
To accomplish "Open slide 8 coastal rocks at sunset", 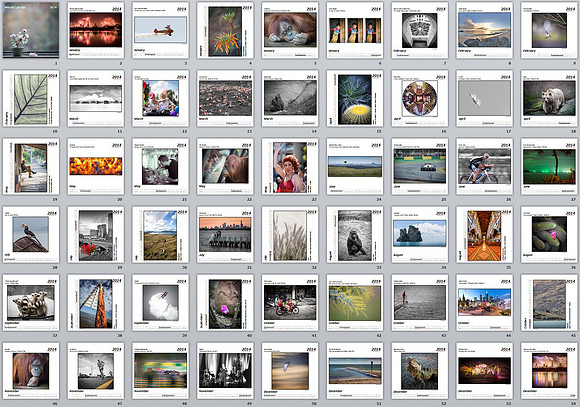I will (x=485, y=30).
